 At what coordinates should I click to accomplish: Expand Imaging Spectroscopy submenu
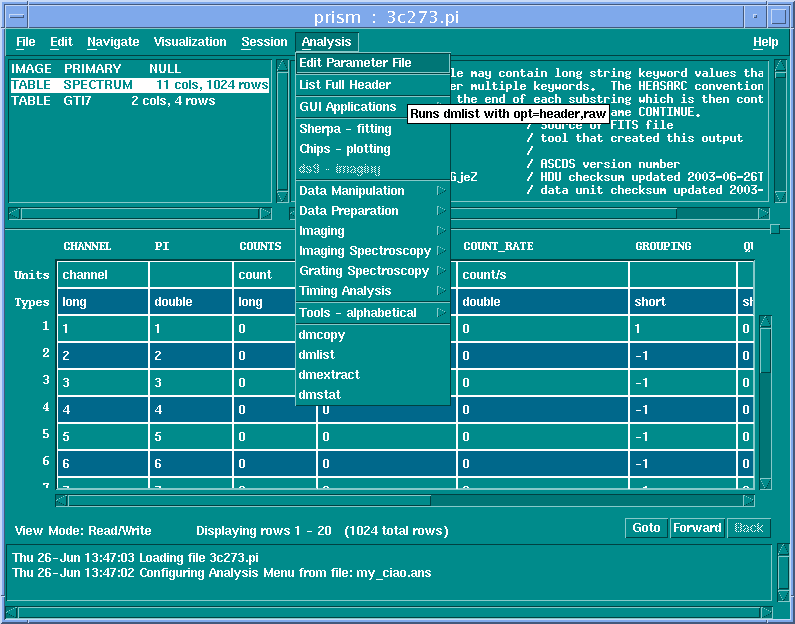373,251
